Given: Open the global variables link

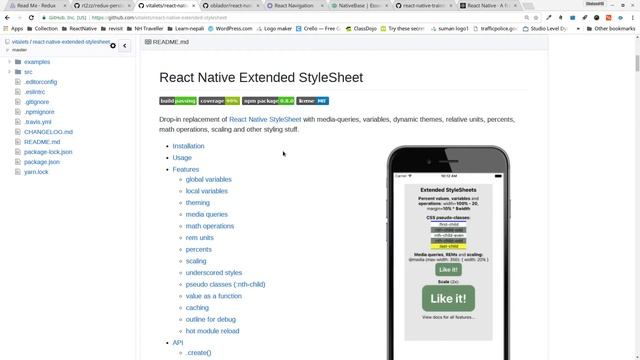Looking at the screenshot, I should (x=209, y=179).
